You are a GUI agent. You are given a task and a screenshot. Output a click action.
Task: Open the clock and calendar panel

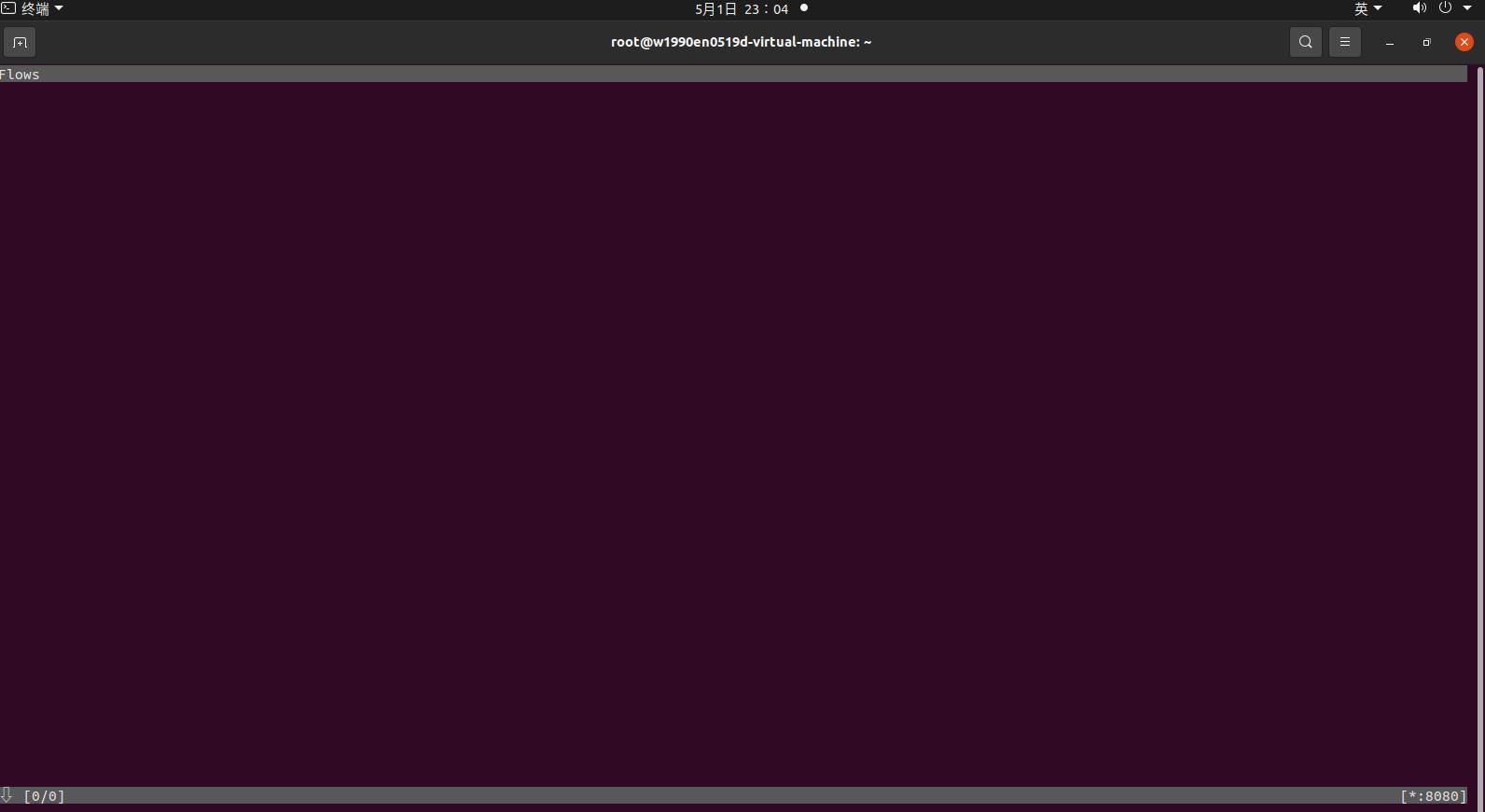742,8
